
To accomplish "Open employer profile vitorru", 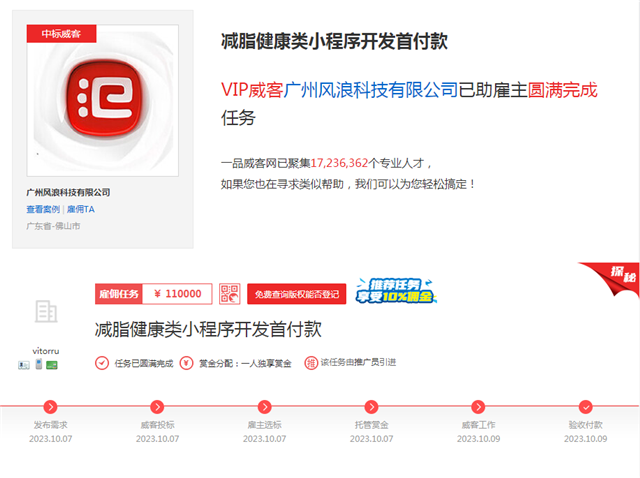I will tap(46, 351).
